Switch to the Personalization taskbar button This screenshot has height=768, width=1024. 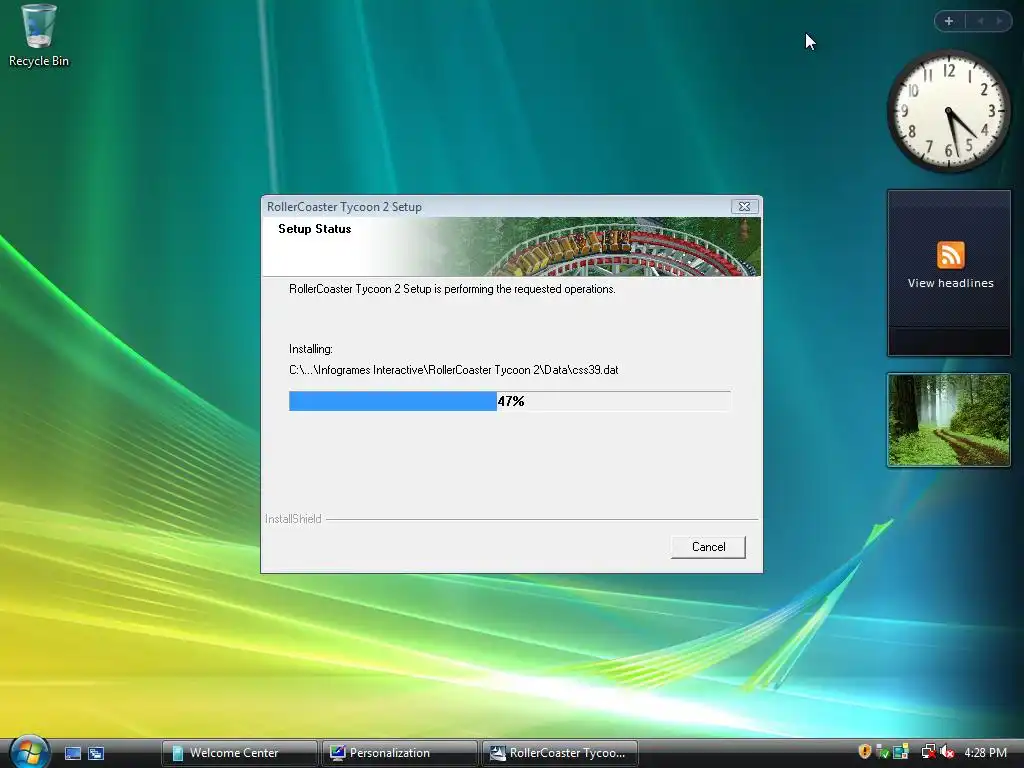(x=400, y=753)
